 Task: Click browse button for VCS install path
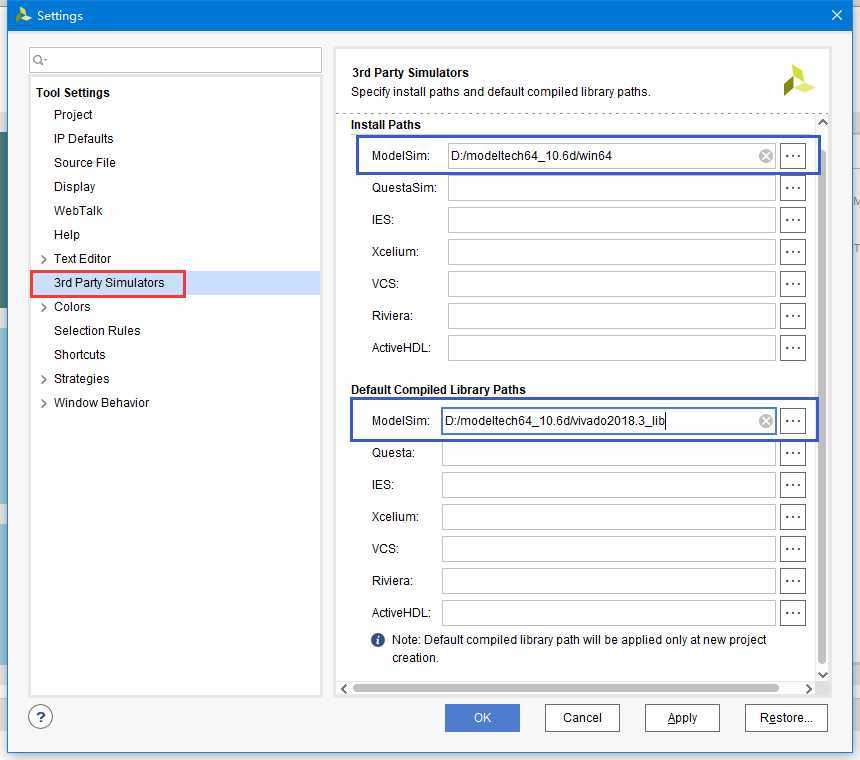coord(793,284)
